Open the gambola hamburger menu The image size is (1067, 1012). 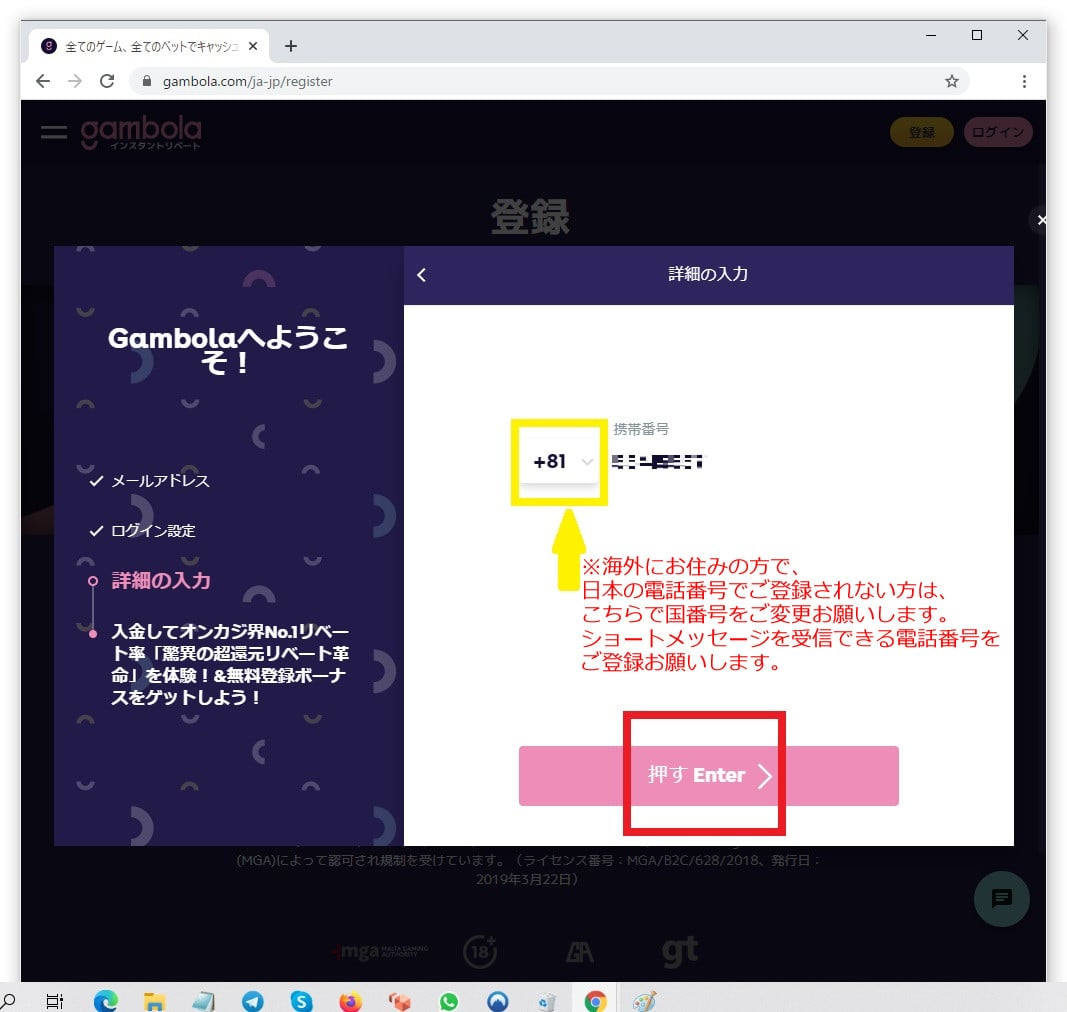pos(54,132)
